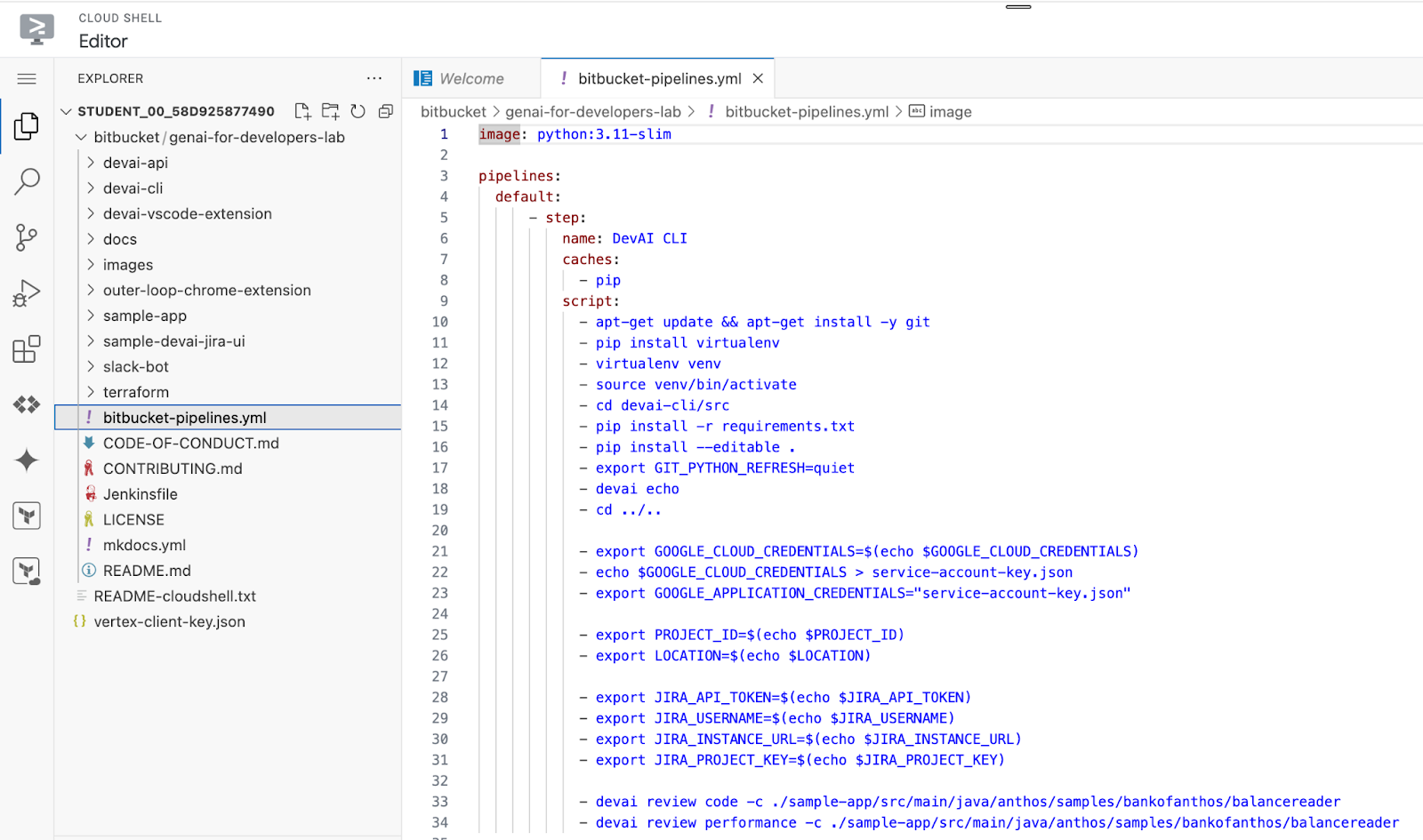Click 'export JIRA_USERNAME' line
This screenshot has width=1423, height=840.
(x=775, y=718)
